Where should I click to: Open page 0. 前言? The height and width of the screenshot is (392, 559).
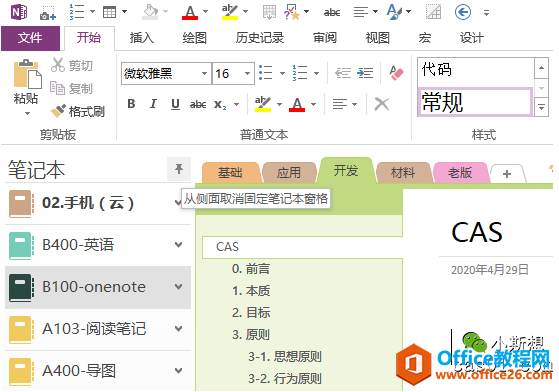(x=251, y=269)
